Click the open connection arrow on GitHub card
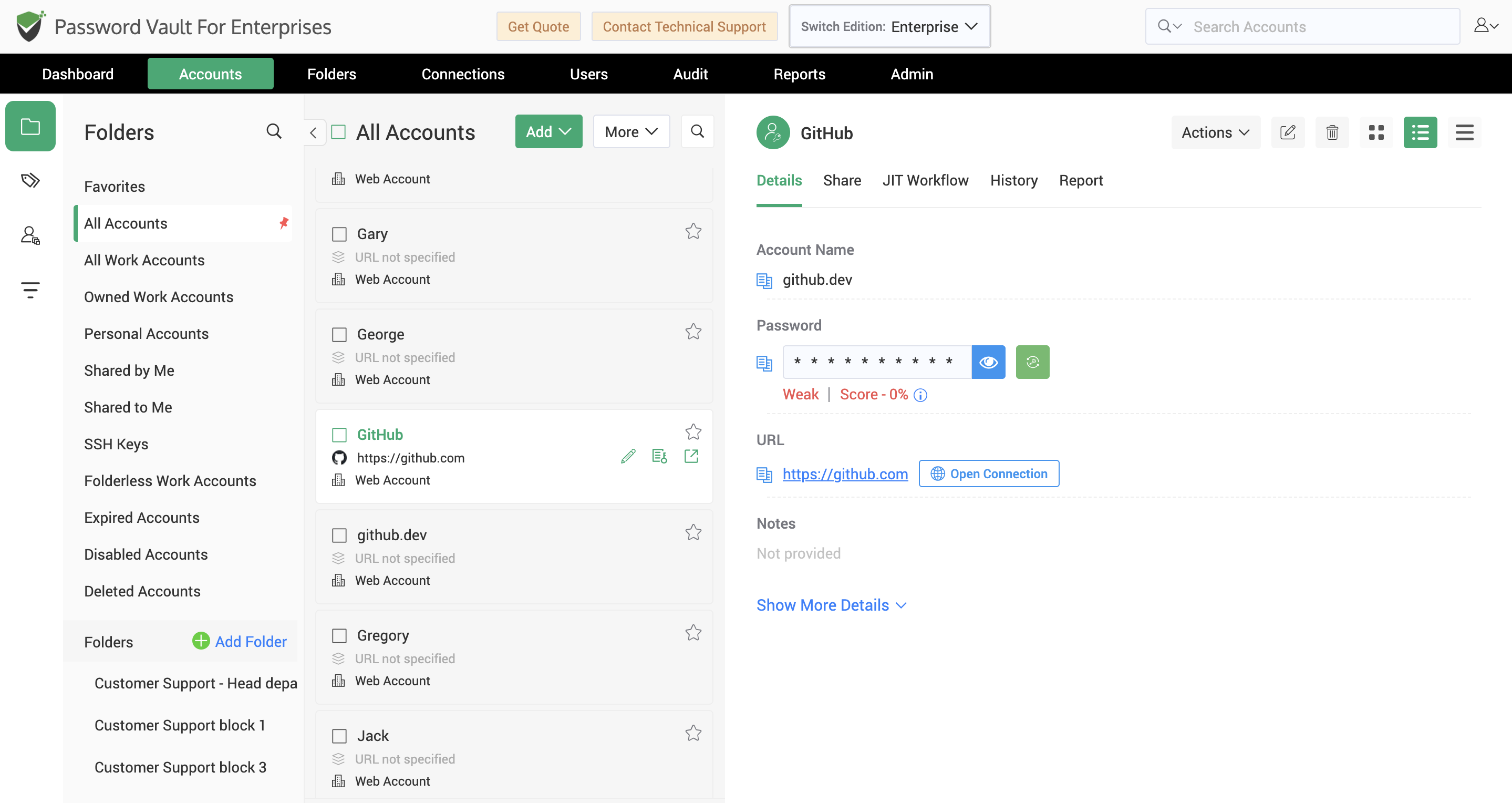The width and height of the screenshot is (1512, 803). (x=691, y=456)
